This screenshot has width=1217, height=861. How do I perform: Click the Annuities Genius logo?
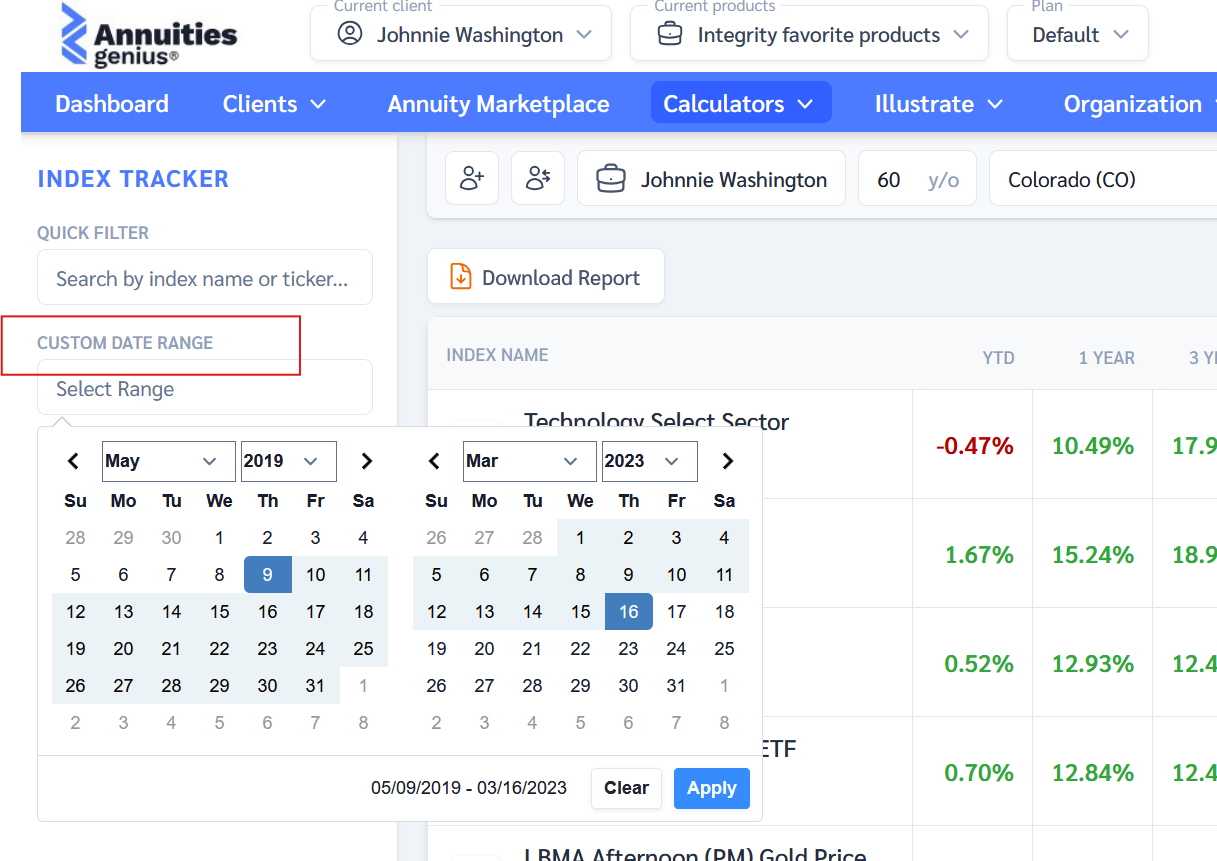tap(150, 35)
